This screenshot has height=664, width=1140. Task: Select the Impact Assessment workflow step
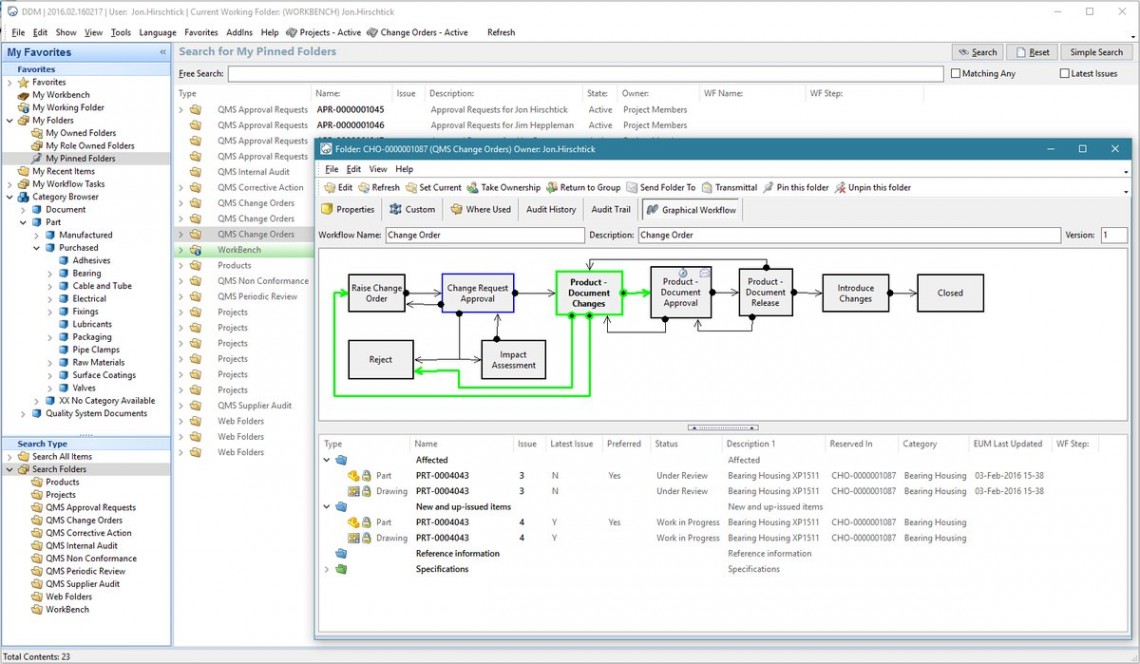[x=513, y=359]
